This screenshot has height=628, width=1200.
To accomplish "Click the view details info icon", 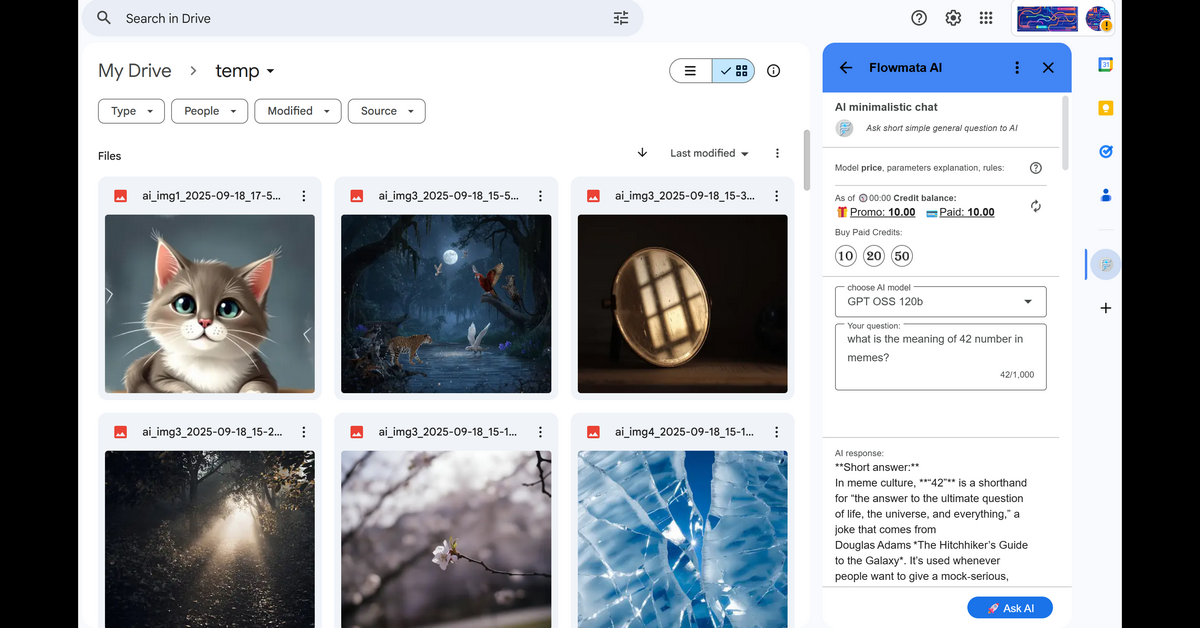I will (x=773, y=71).
